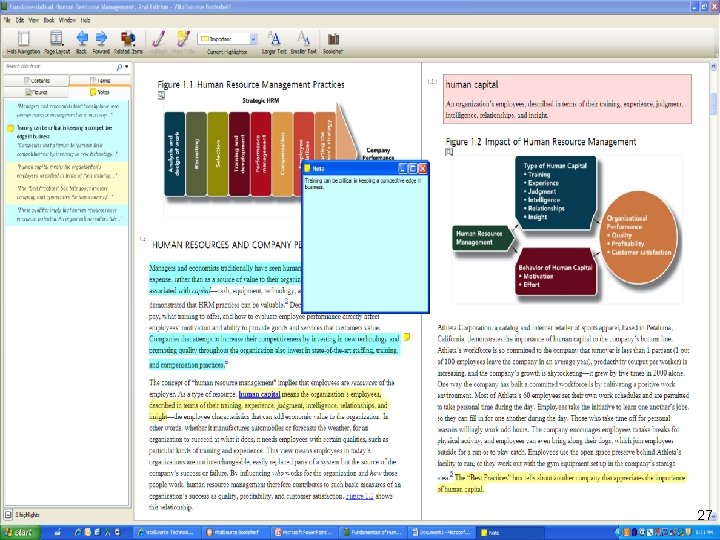Select the yellow 'human capital means' highlight entry
720x540 pixels.
click(68, 171)
